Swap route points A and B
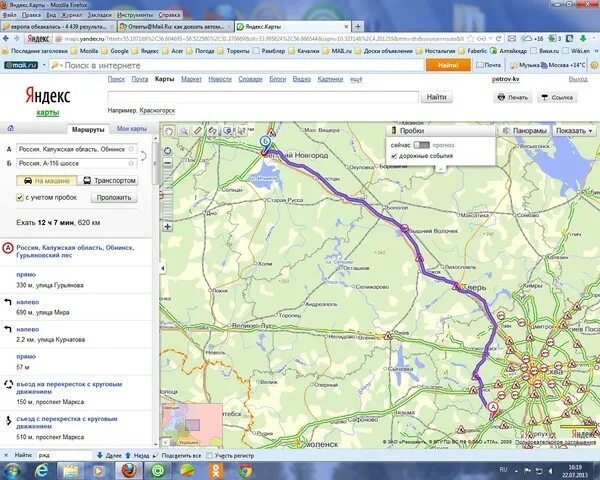 coord(143,156)
